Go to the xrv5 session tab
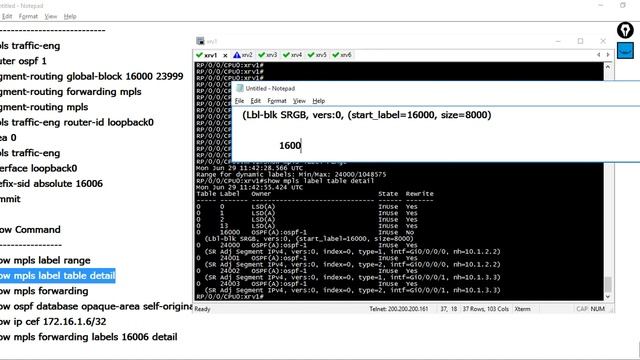This screenshot has width=640, height=360. tap(317, 55)
